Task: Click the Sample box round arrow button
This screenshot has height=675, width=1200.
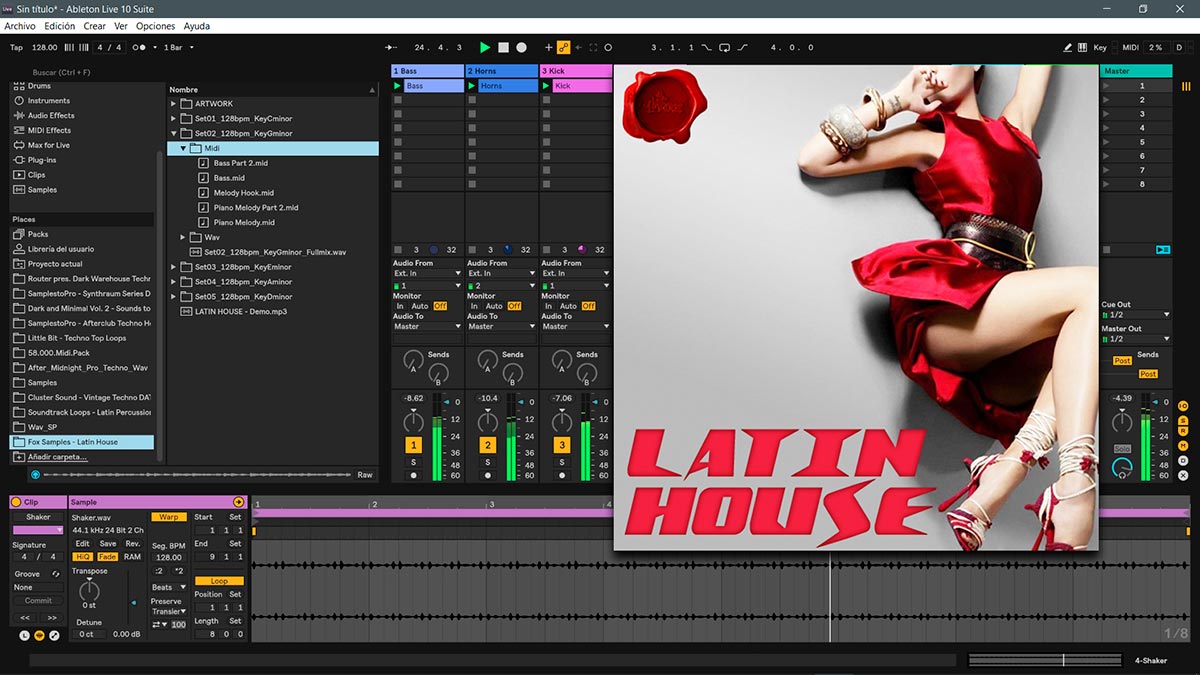Action: [238, 502]
